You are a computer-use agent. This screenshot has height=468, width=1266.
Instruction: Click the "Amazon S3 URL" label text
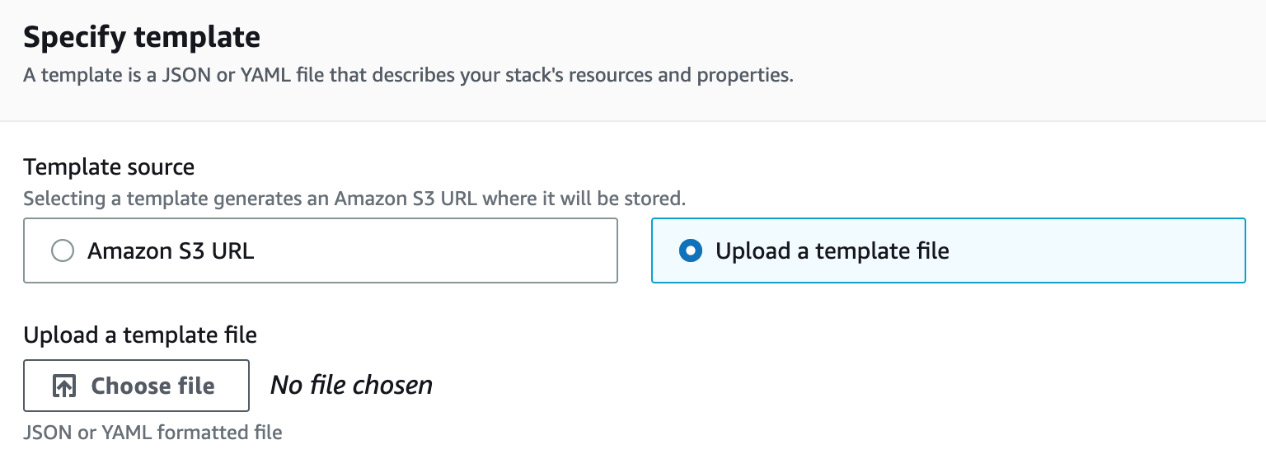point(171,251)
